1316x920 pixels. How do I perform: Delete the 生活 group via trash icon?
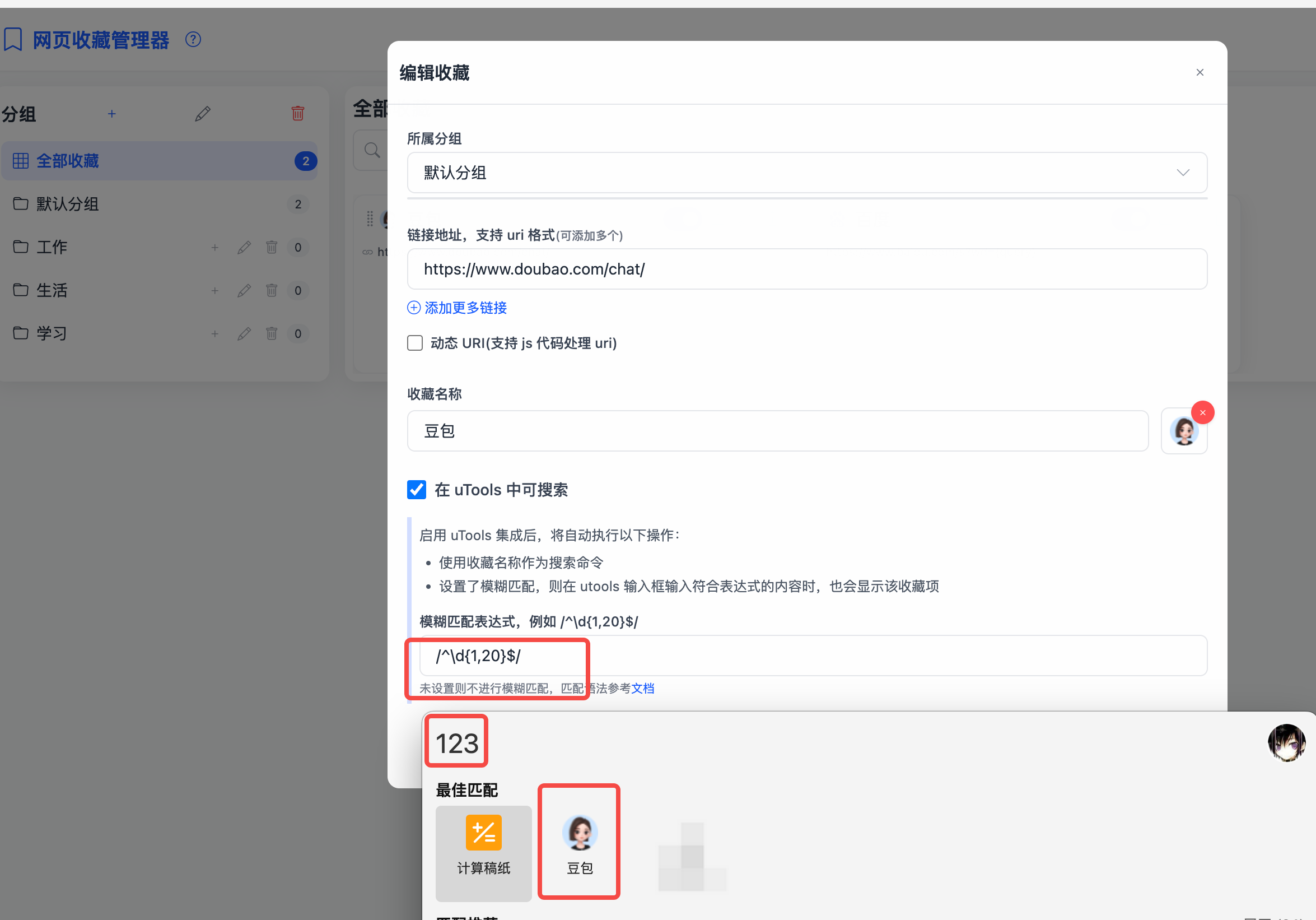click(272, 290)
